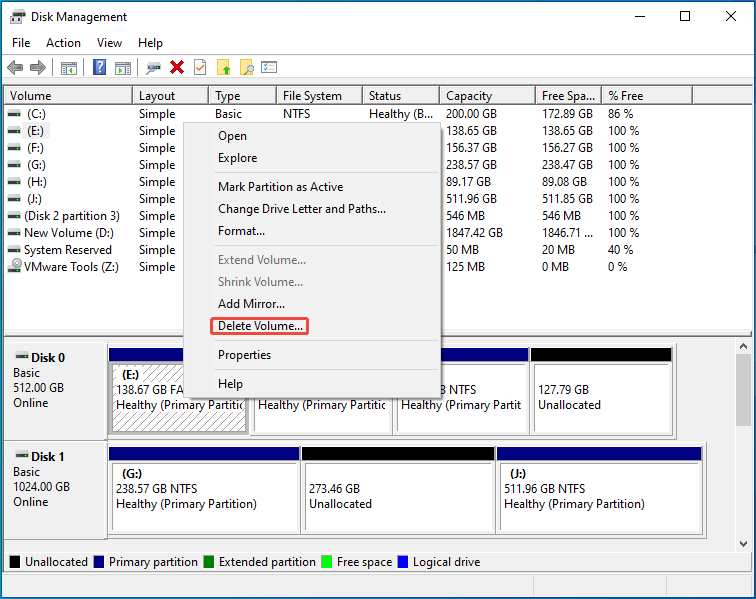Choose Format... in context menu
Screen dimensions: 756x599
coord(312,231)
